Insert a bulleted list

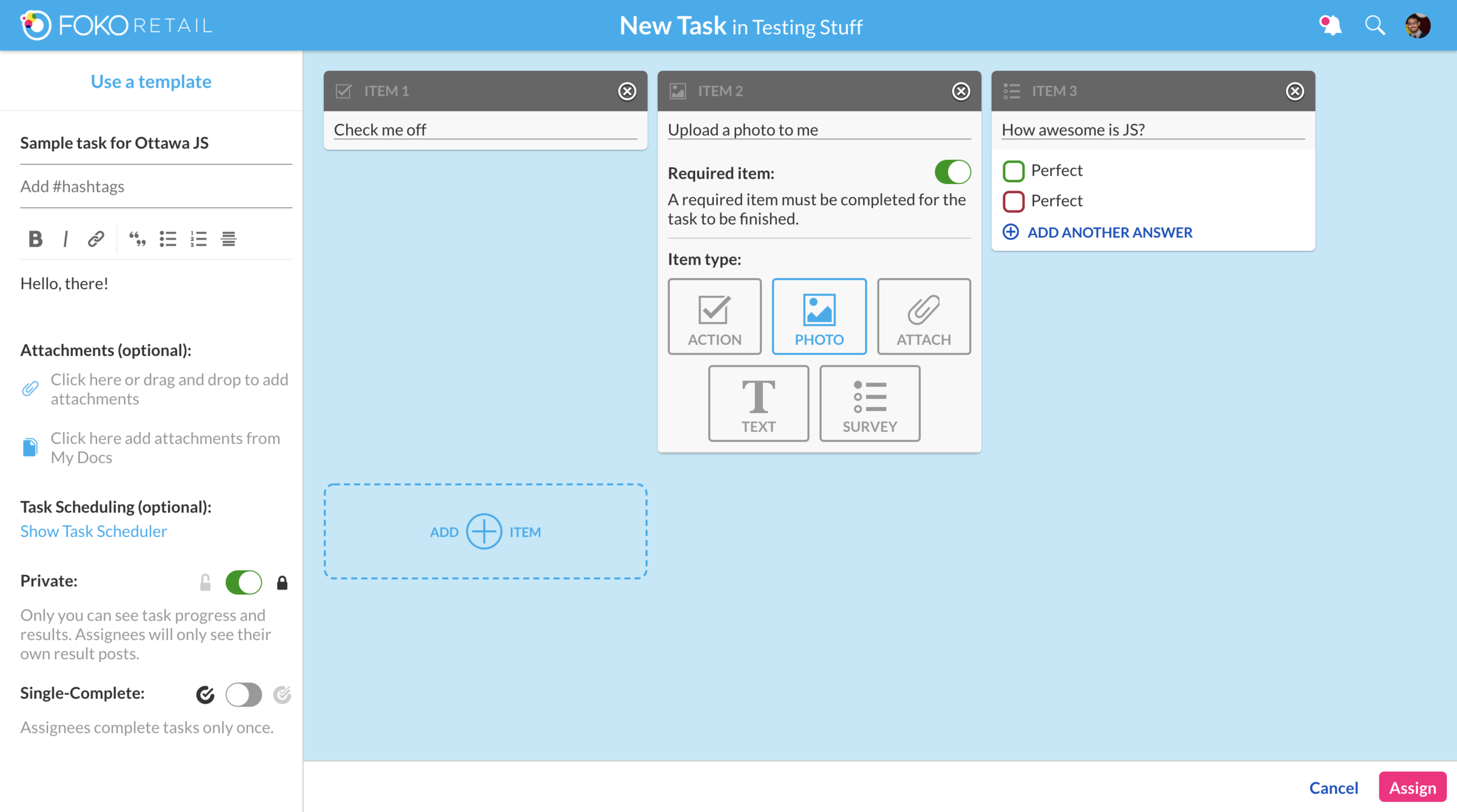coord(168,239)
